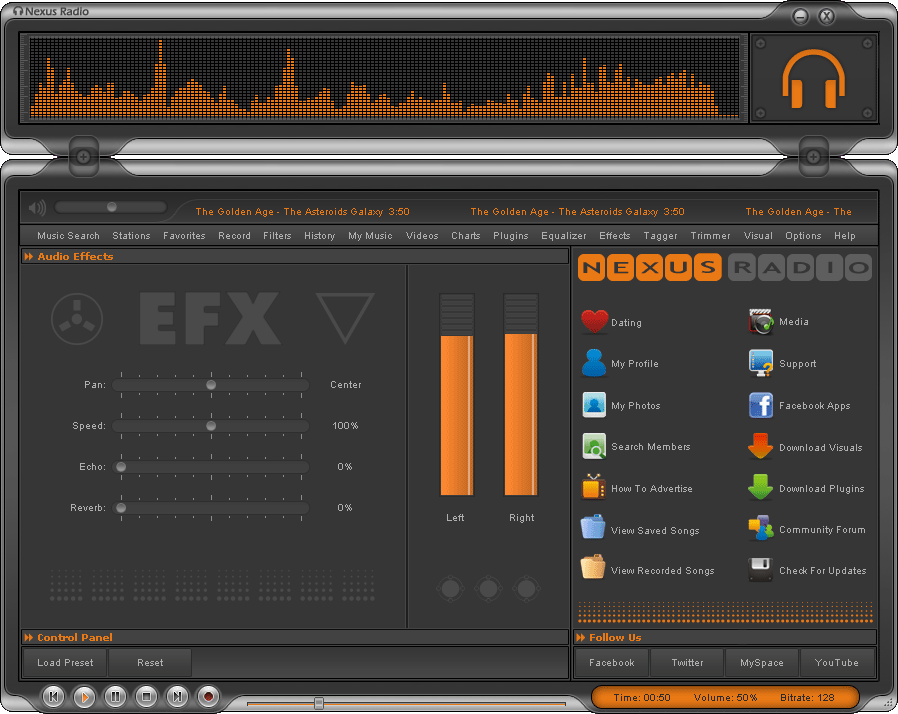Click the Echo slider handle
Screen dimensions: 898x714
tap(121, 467)
